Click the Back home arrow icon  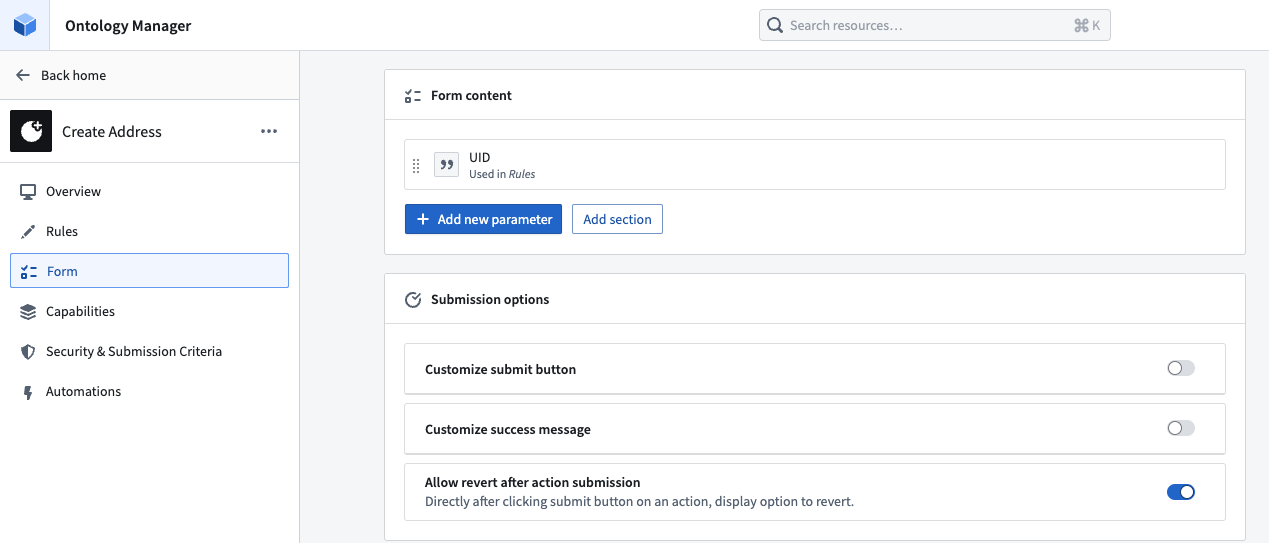[x=23, y=75]
